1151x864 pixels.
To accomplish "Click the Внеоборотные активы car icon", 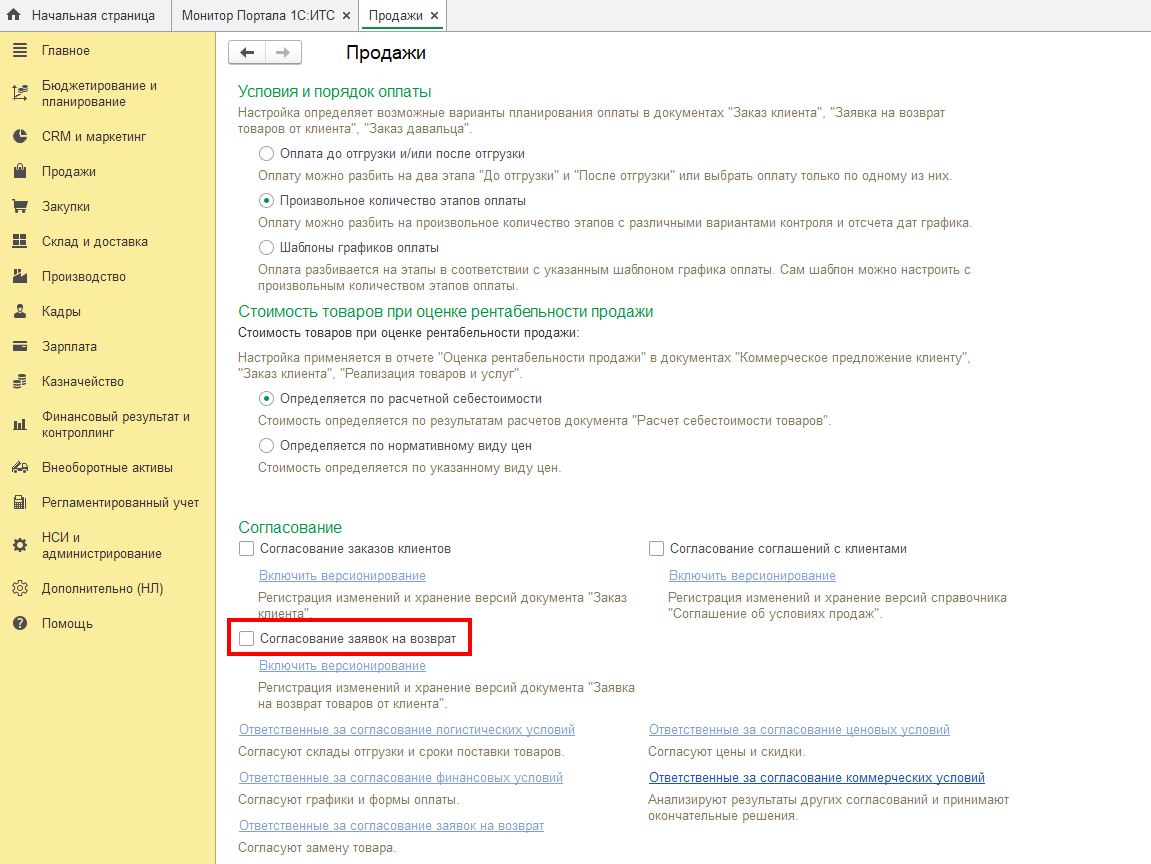I will 20,467.
